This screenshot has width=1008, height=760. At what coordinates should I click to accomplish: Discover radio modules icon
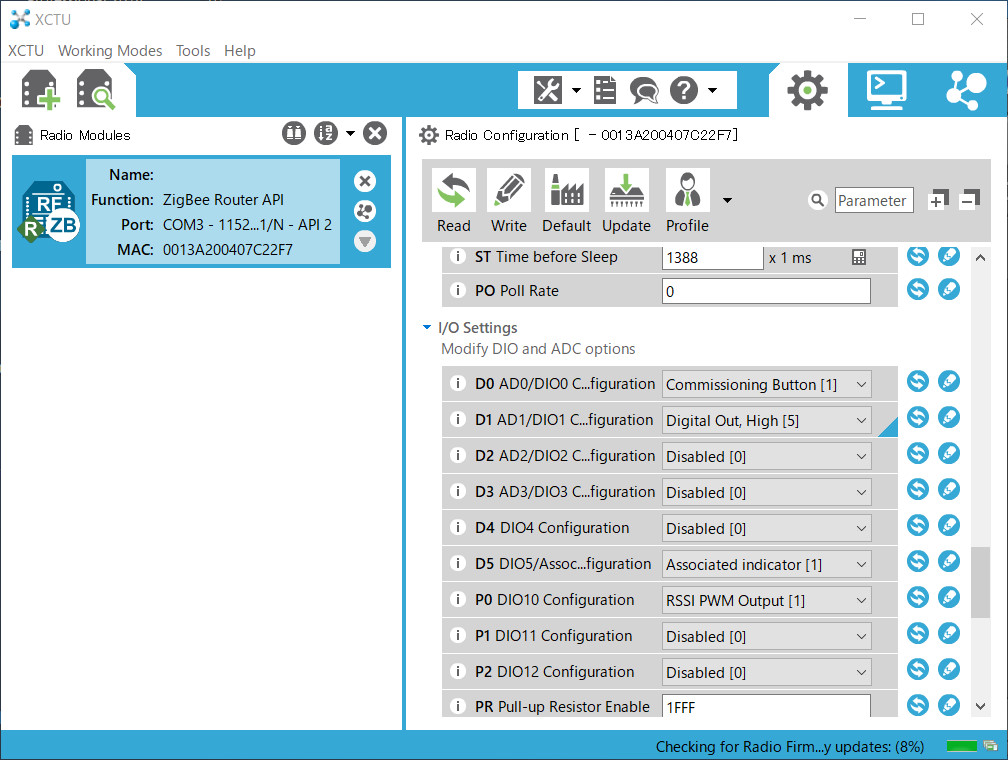click(x=96, y=89)
